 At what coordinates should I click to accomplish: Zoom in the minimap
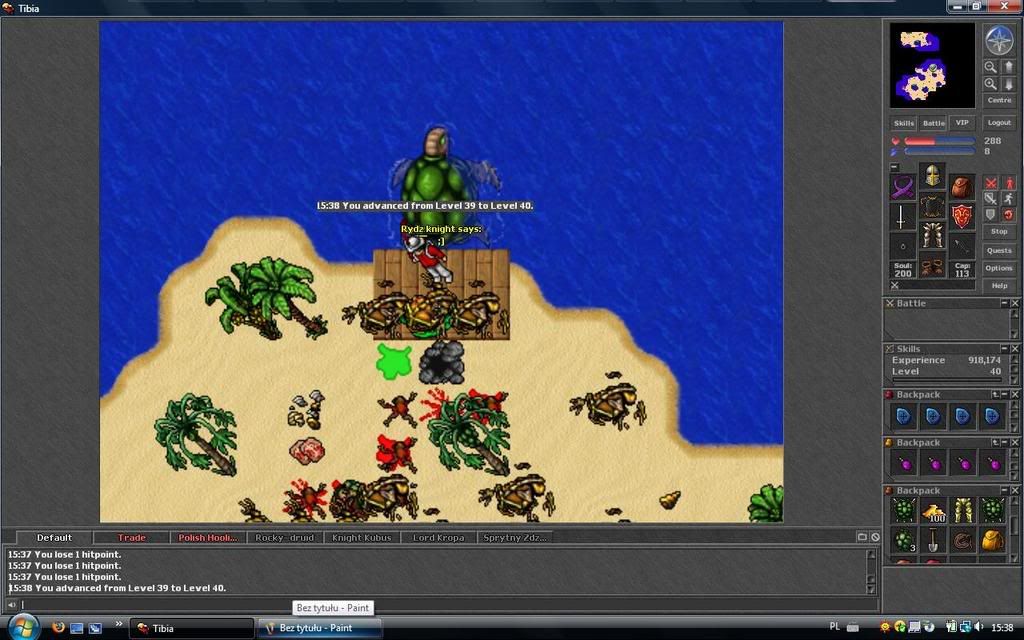coord(991,84)
